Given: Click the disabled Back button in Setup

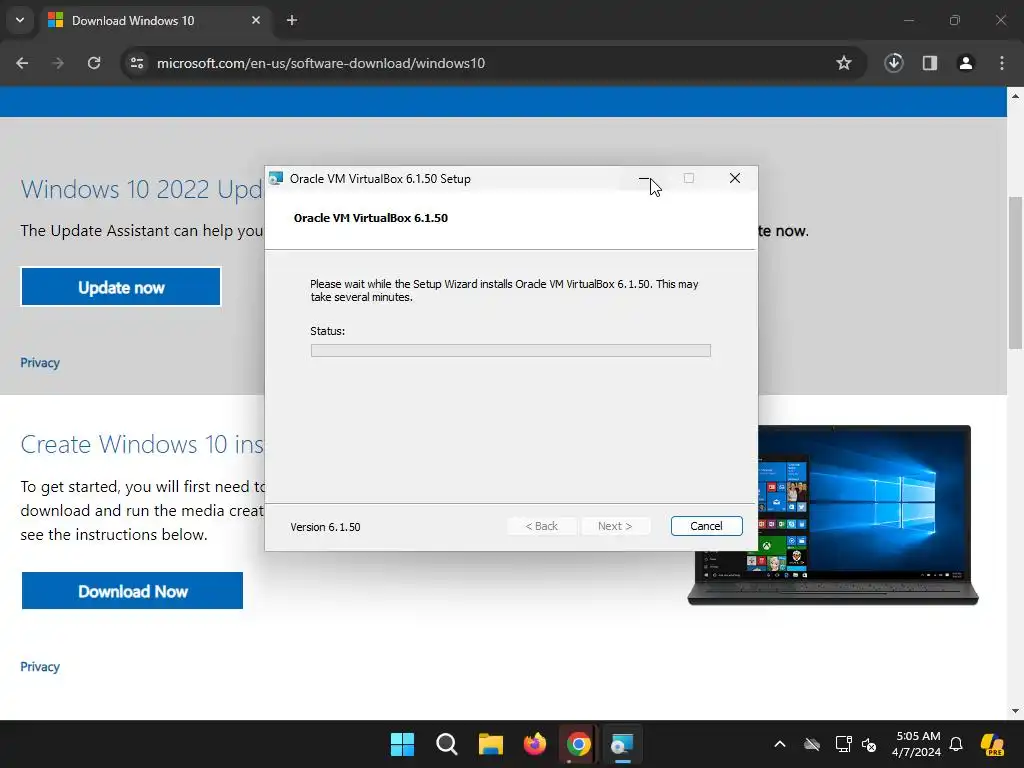Looking at the screenshot, I should point(542,526).
